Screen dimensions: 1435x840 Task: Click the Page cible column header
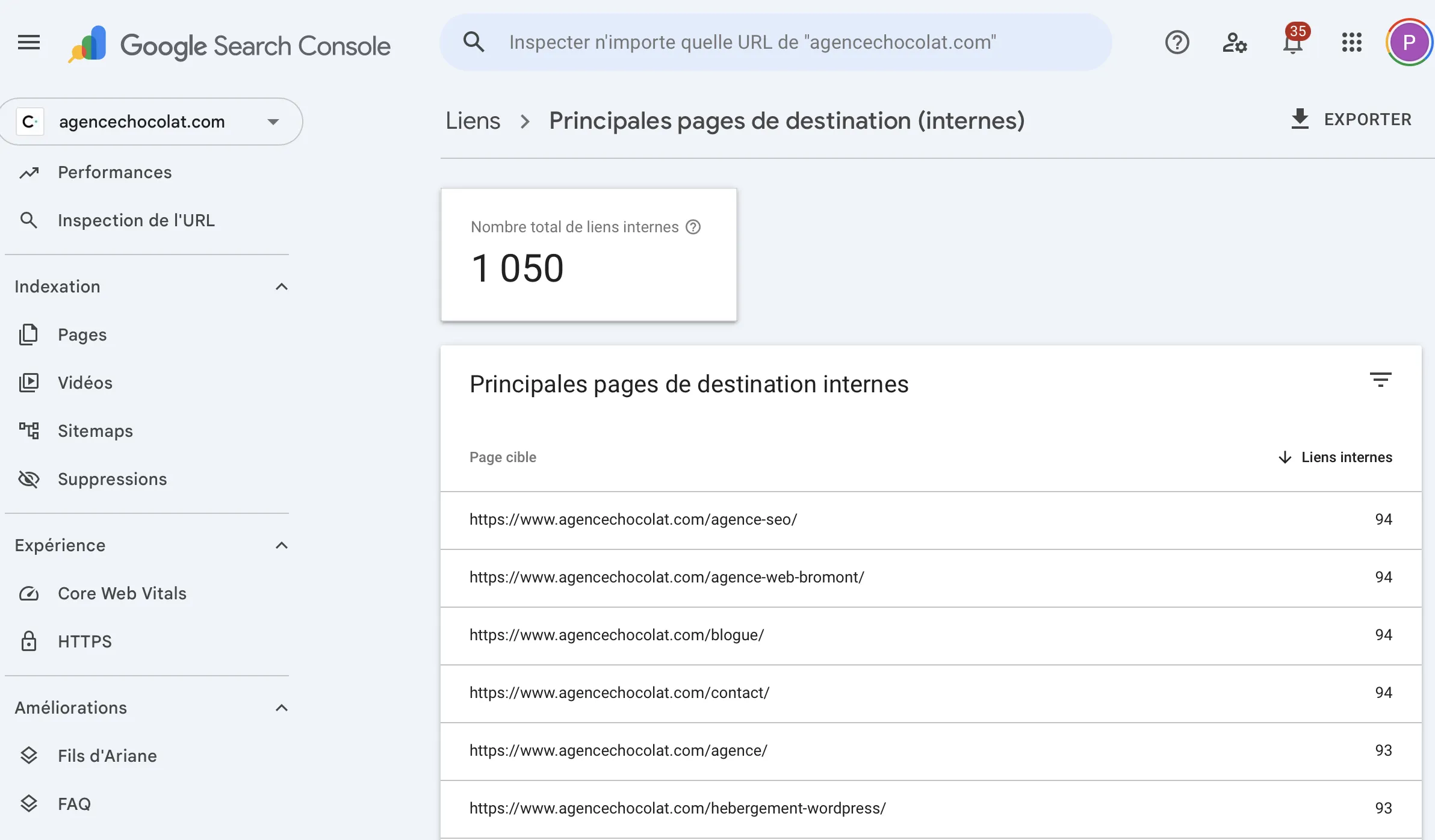tap(503, 457)
